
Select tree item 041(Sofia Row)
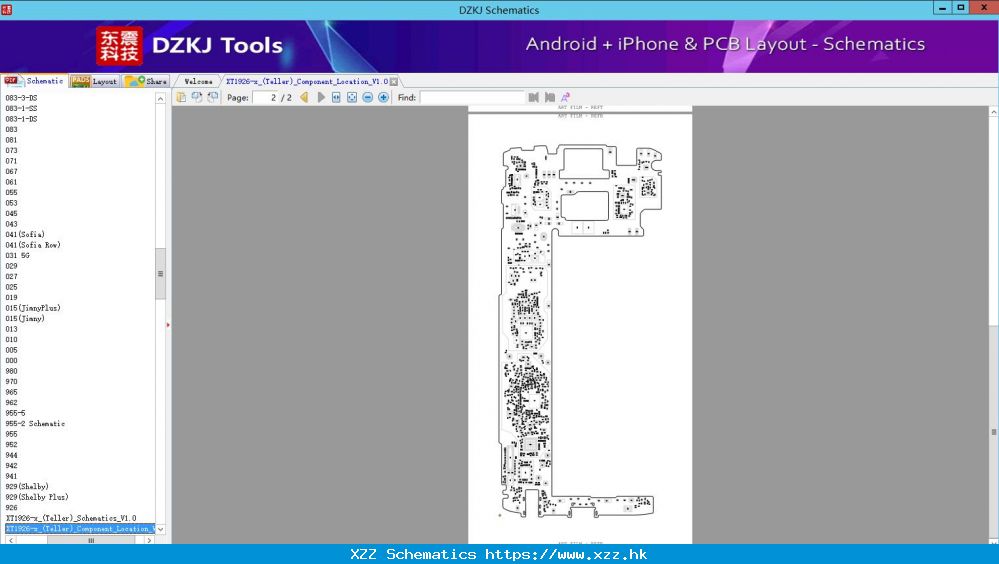point(32,245)
